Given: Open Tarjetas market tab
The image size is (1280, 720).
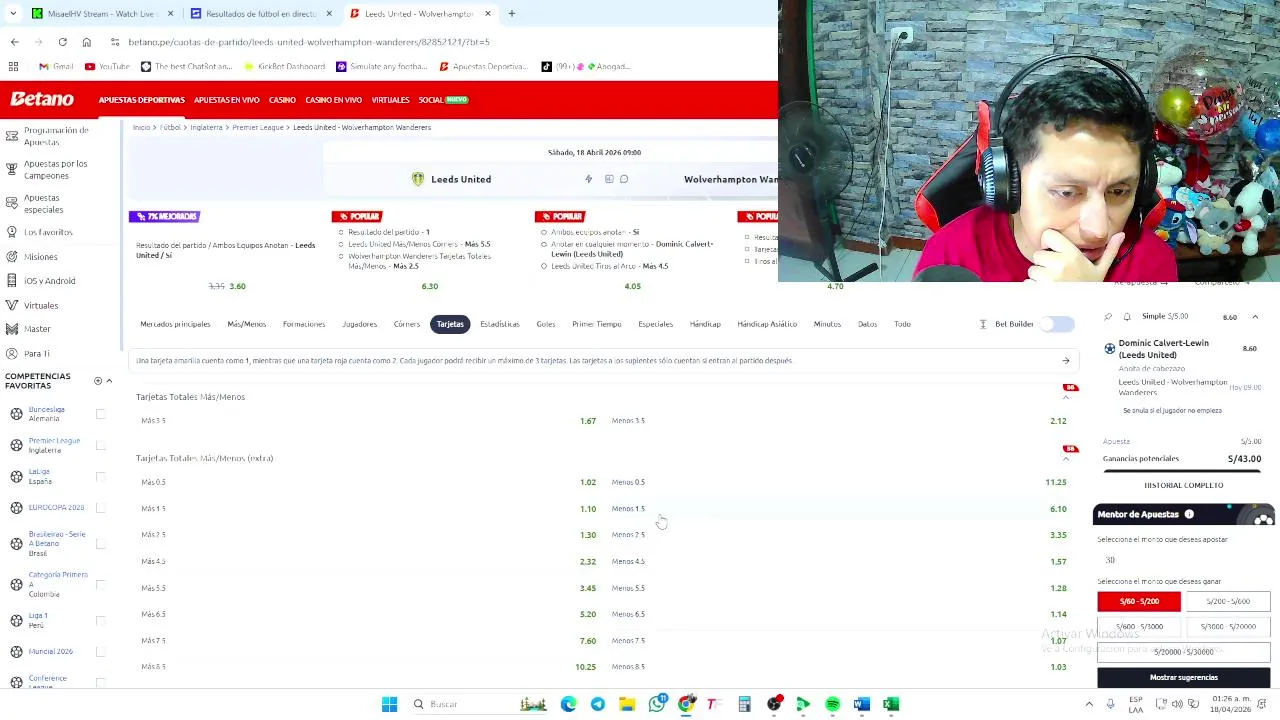Looking at the screenshot, I should coord(450,324).
